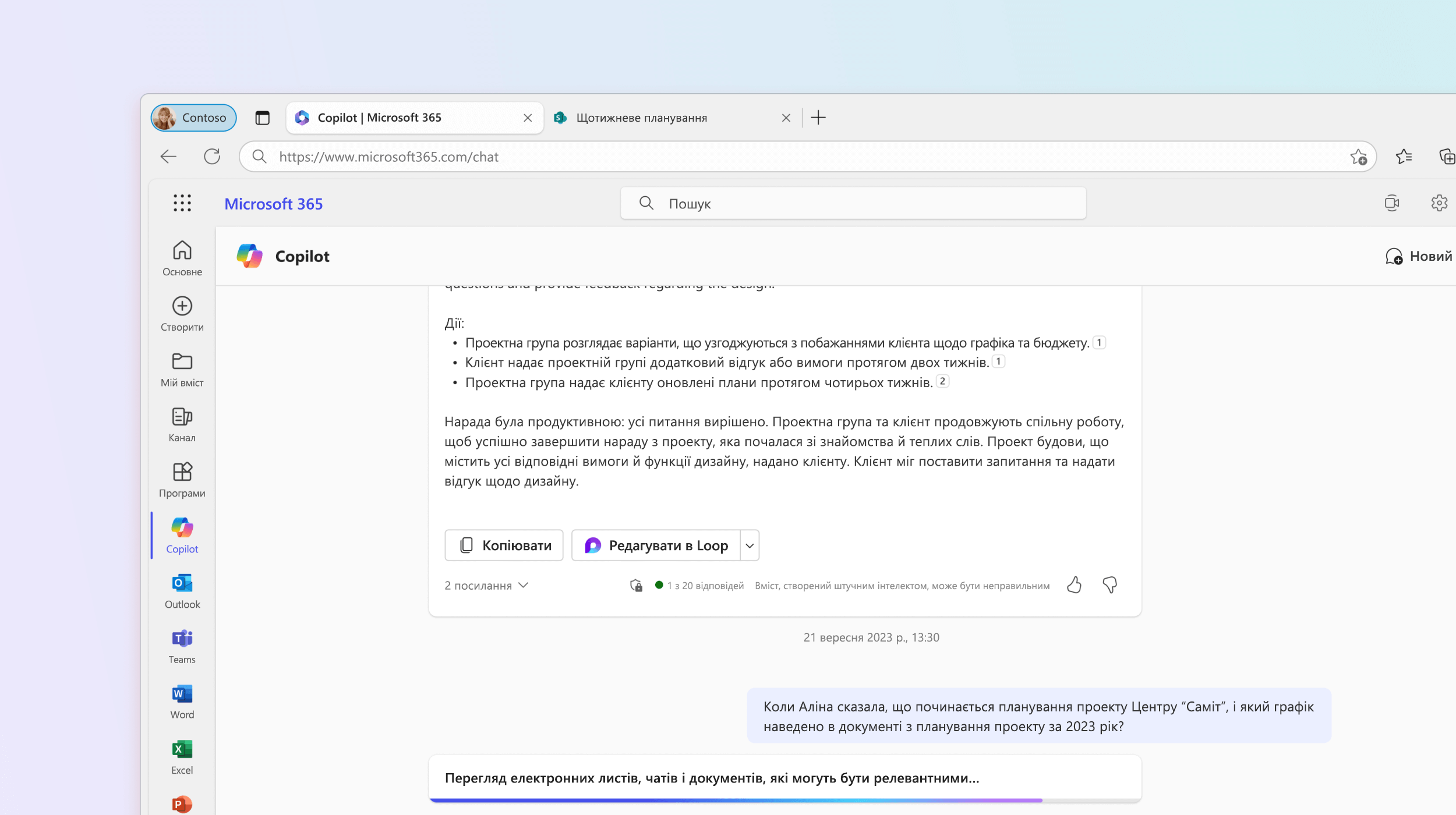The height and width of the screenshot is (815, 1456).
Task: Open the browser favorites list icon
Action: [x=1404, y=157]
